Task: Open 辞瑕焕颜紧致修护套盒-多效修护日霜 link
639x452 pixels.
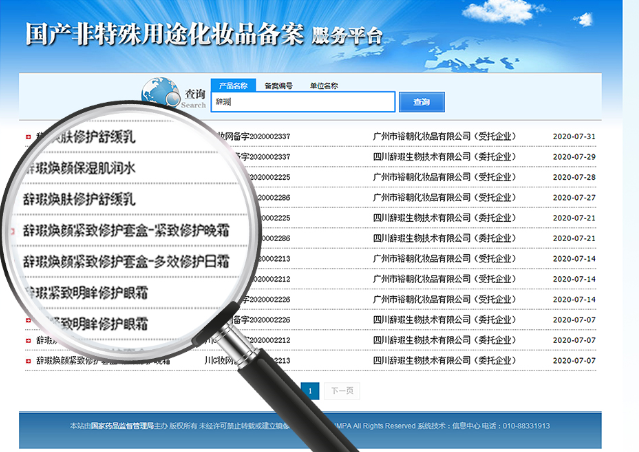Action: pos(126,261)
